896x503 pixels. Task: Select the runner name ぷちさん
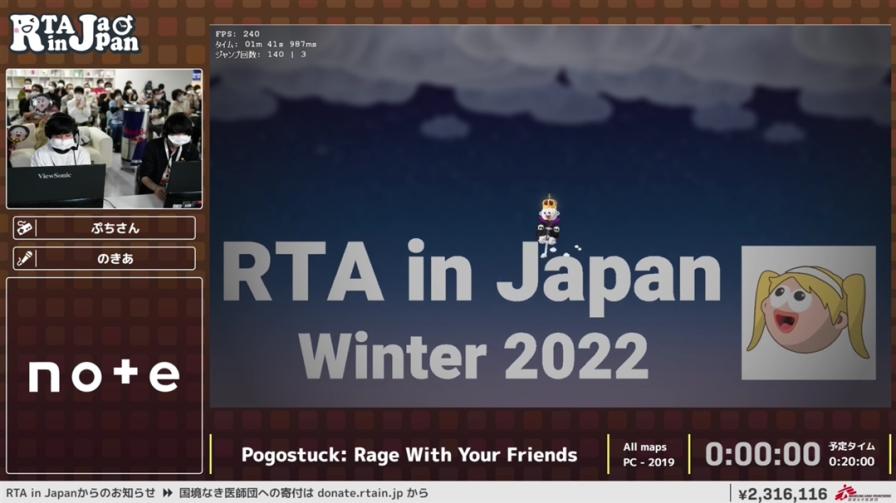[x=115, y=228]
